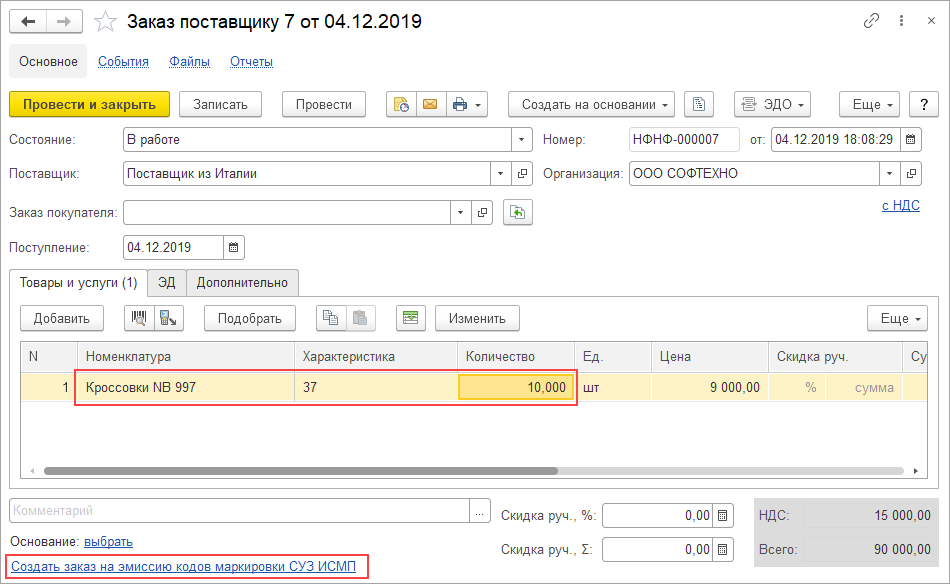
Task: Expand the Организация dropdown arrow
Action: click(x=889, y=173)
